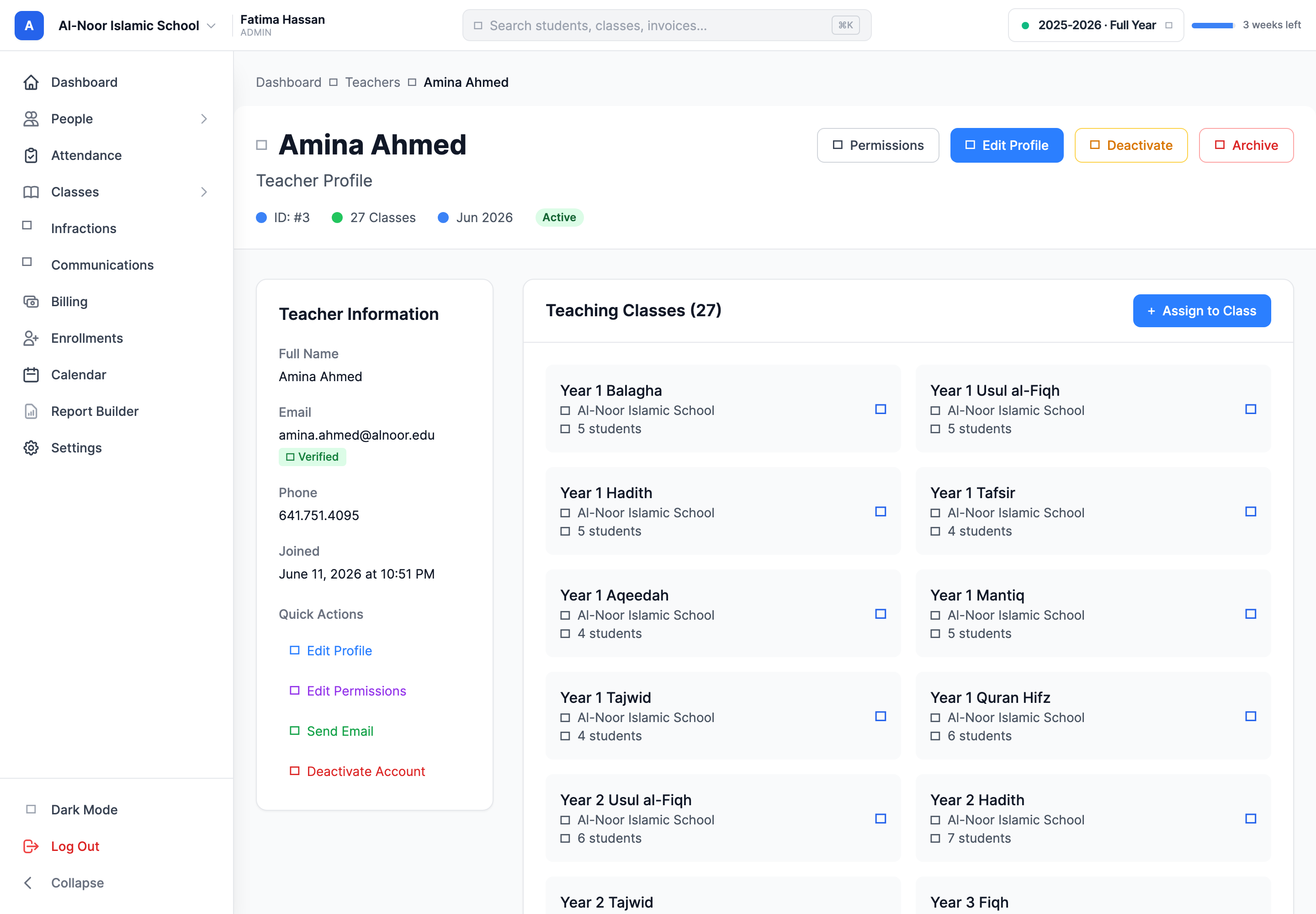Expand the People submenu chevron
1316x914 pixels.
204,119
